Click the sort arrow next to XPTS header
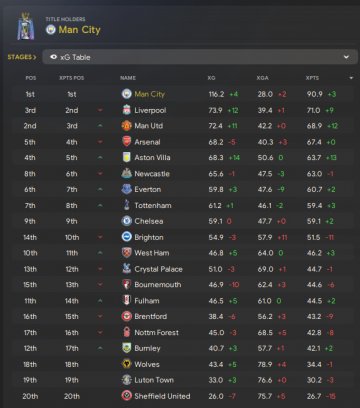Screen dimensions: 360x408 point(351,78)
